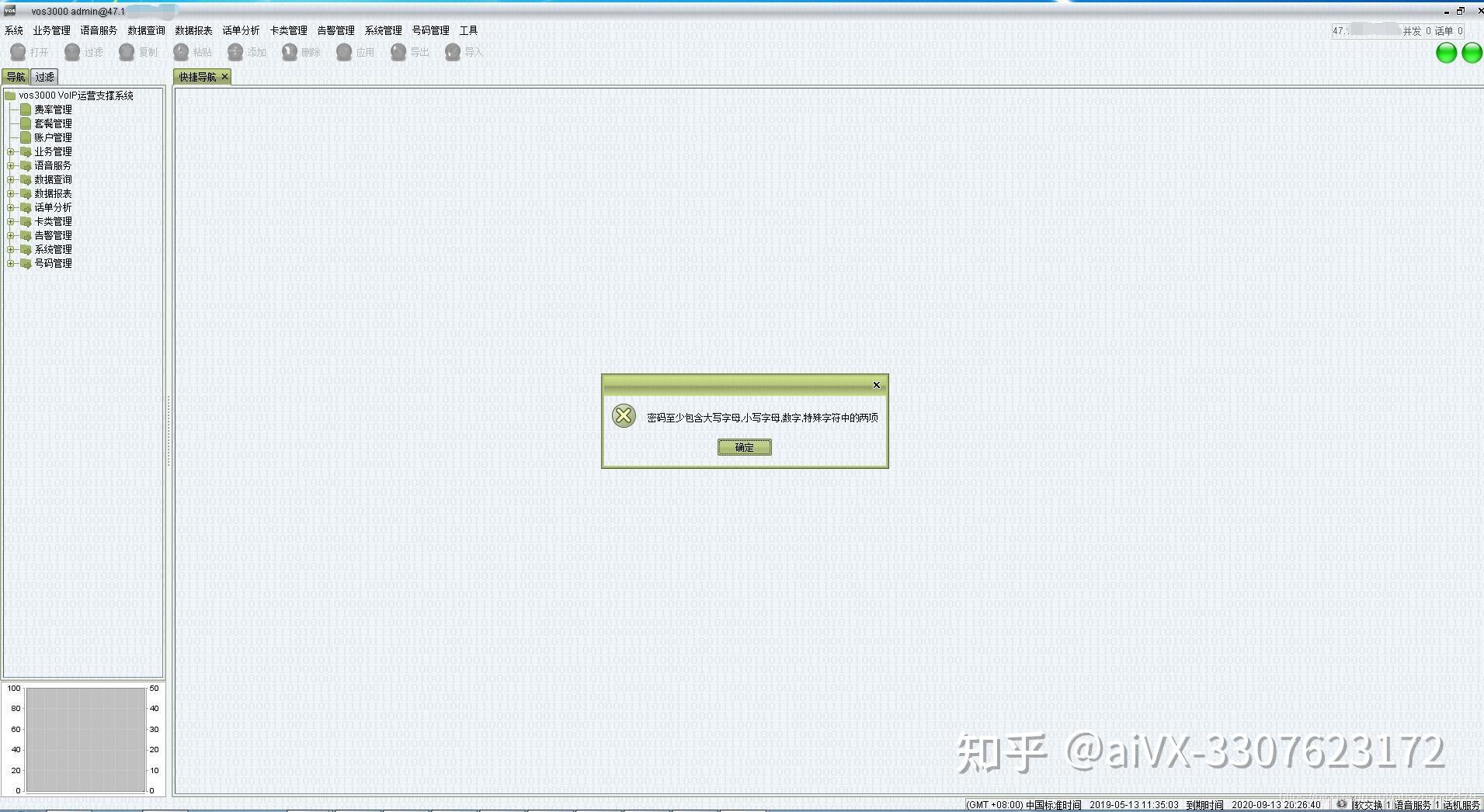Screen dimensions: 1484x812
Task: Close the password warning dialog
Action: click(x=876, y=384)
